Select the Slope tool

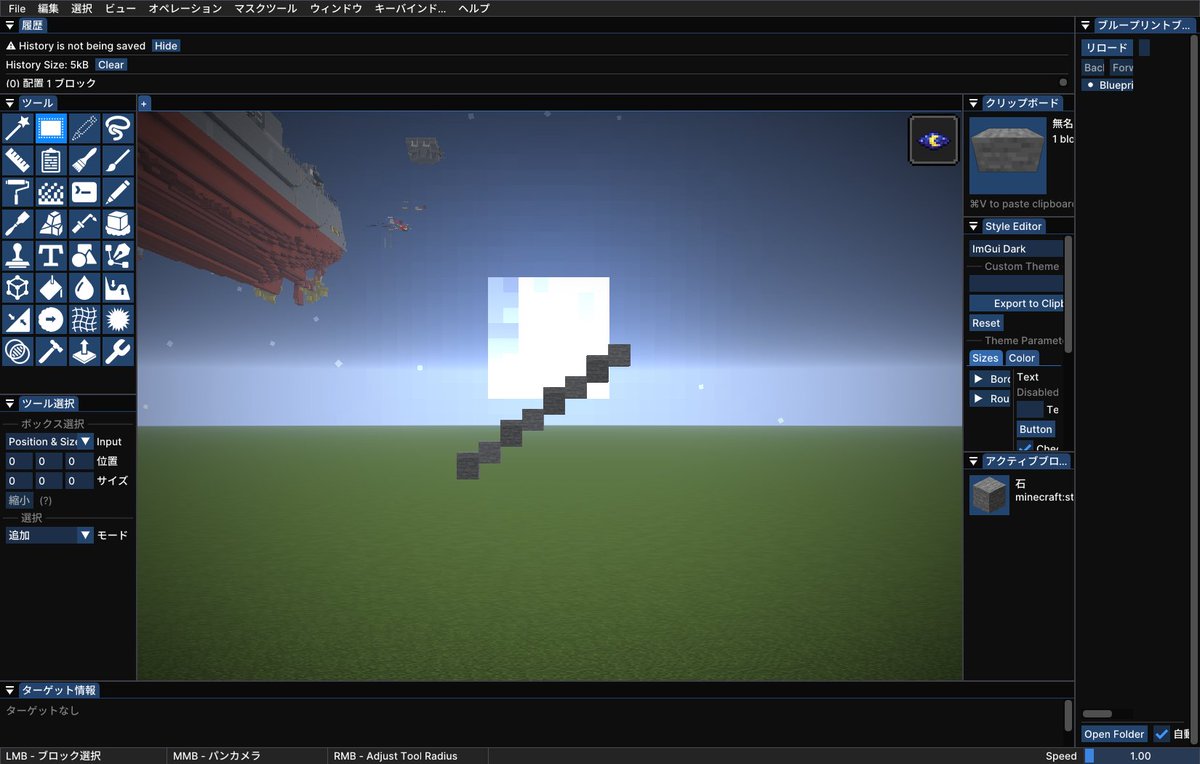tap(18, 320)
